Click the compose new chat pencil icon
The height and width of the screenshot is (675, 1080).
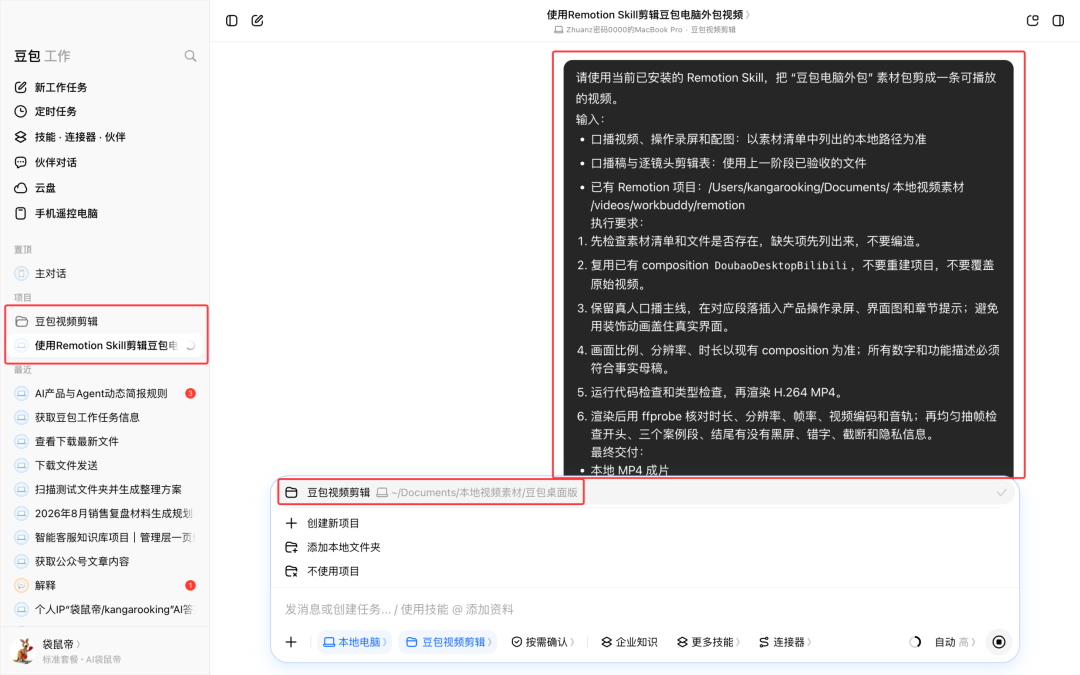pos(258,21)
